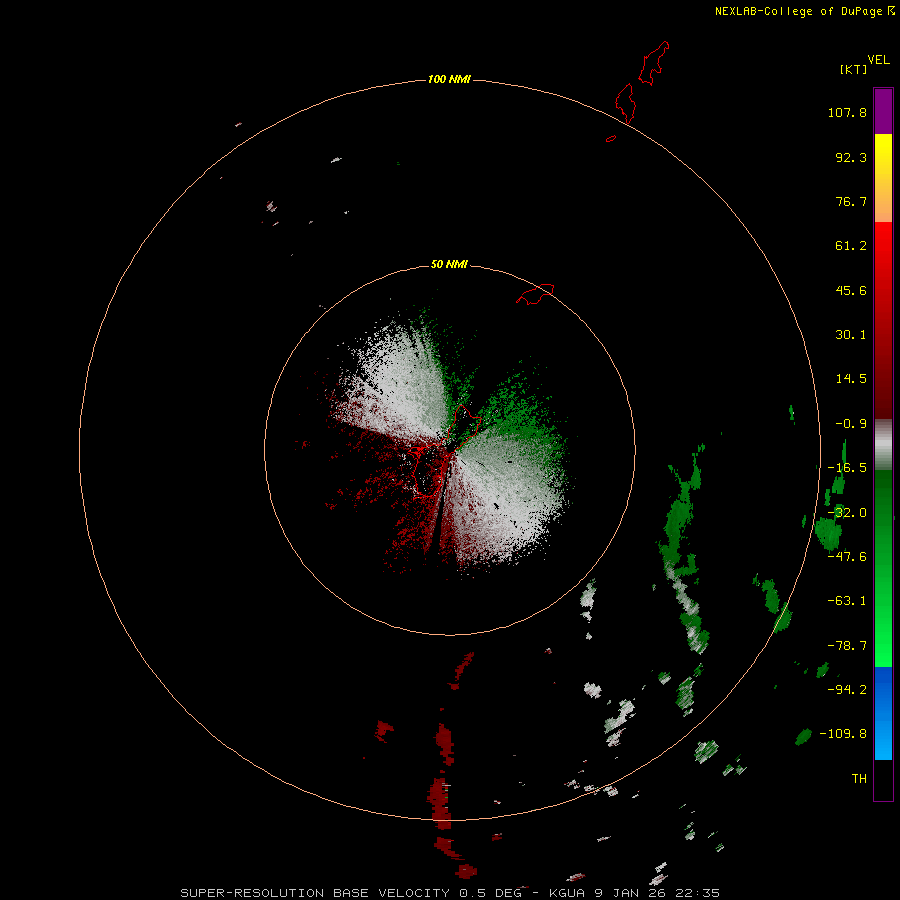Click the -0.9 legend value
The height and width of the screenshot is (900, 900).
tap(851, 424)
